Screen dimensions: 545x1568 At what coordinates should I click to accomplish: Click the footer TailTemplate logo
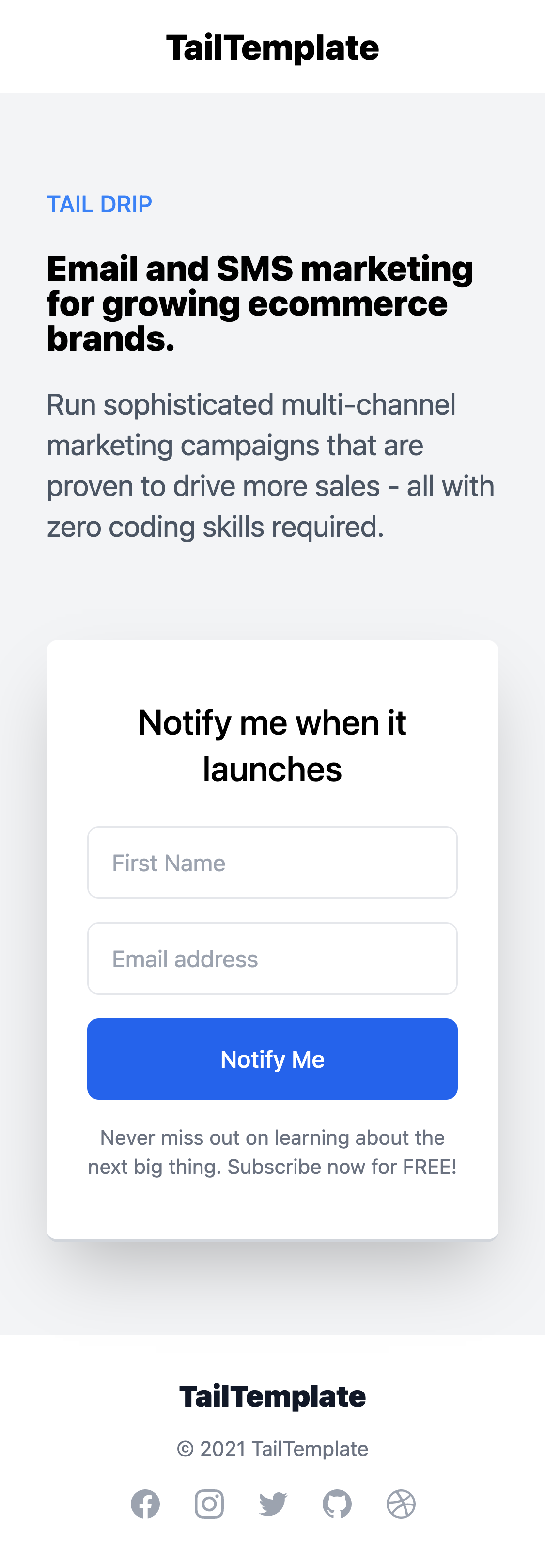272,1396
